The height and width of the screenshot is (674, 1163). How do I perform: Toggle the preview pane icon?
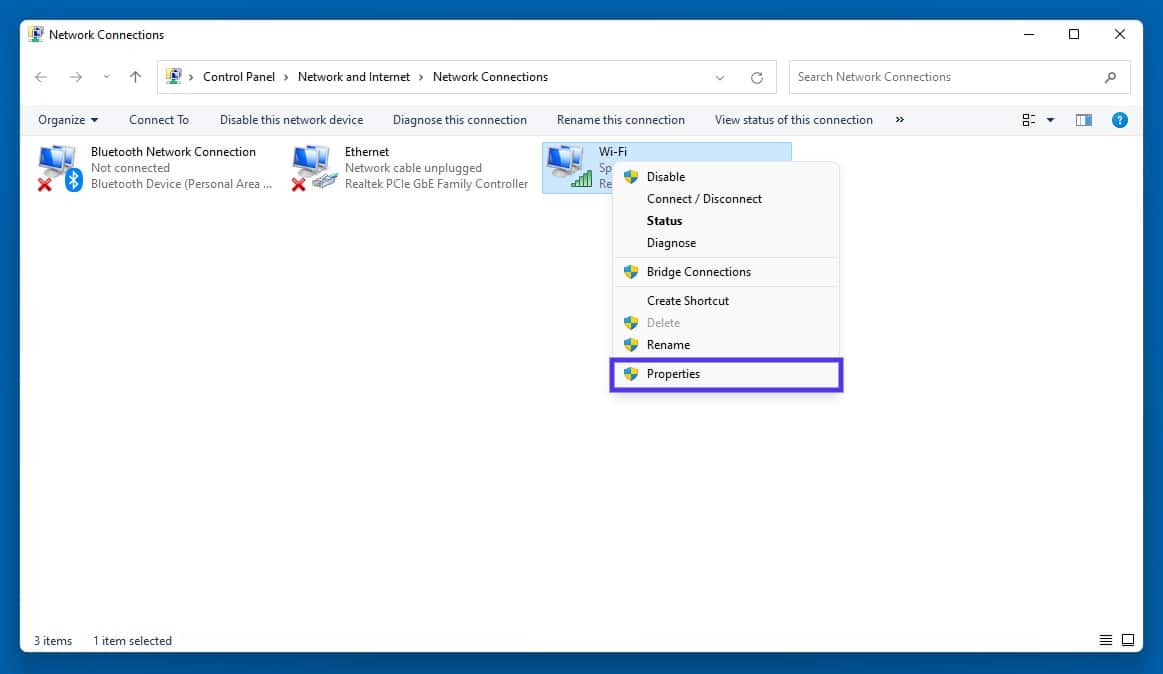tap(1083, 119)
